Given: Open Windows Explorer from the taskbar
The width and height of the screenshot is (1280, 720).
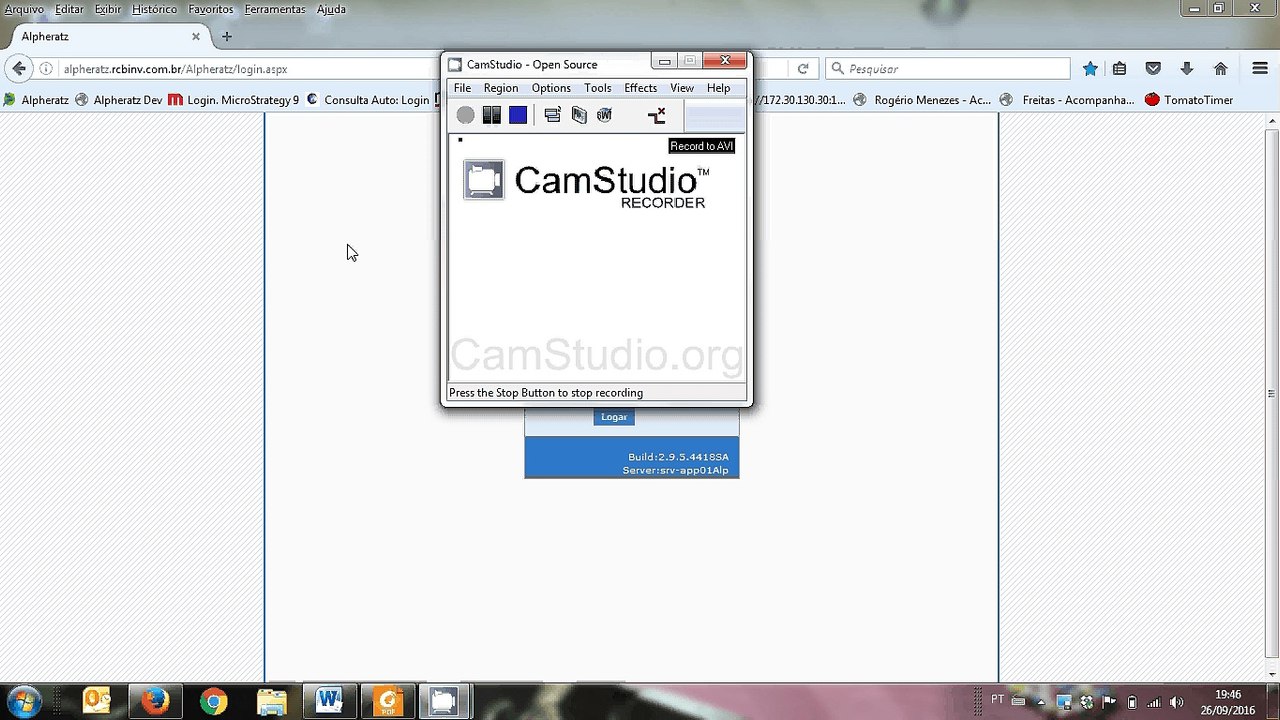Looking at the screenshot, I should point(271,701).
